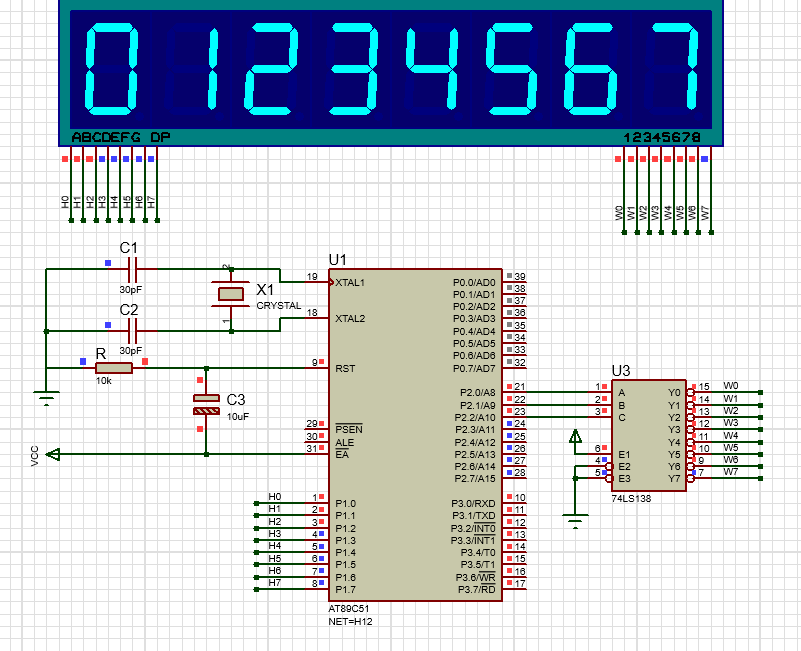
Task: Click the P3.0/RXD pin label
Action: (x=473, y=504)
